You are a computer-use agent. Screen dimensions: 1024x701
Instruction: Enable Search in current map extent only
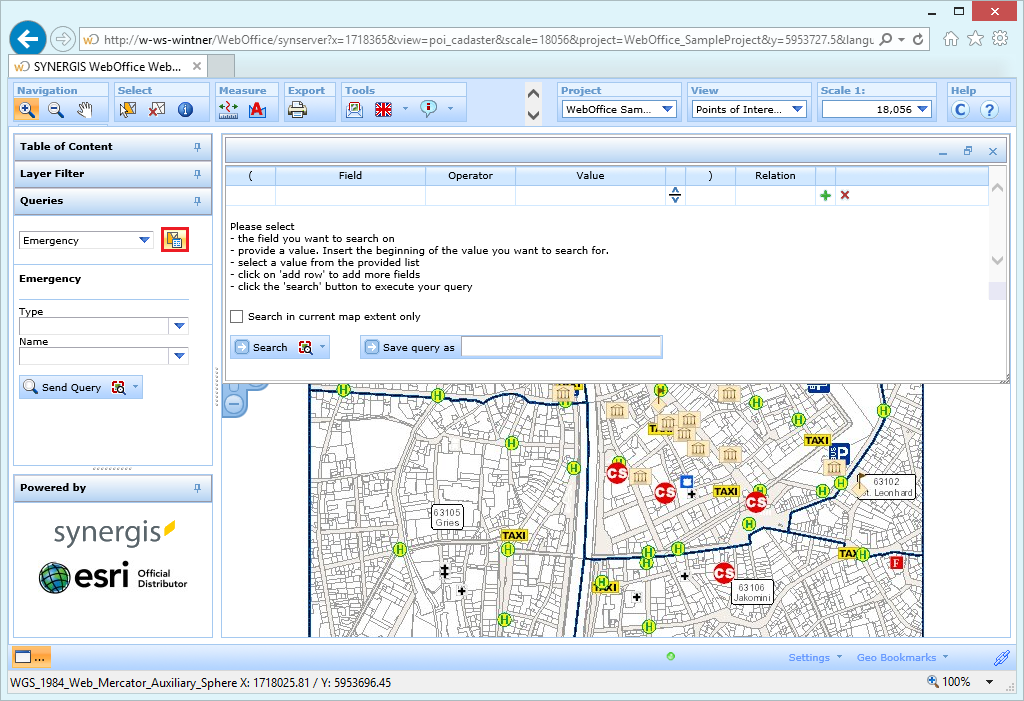(x=237, y=317)
